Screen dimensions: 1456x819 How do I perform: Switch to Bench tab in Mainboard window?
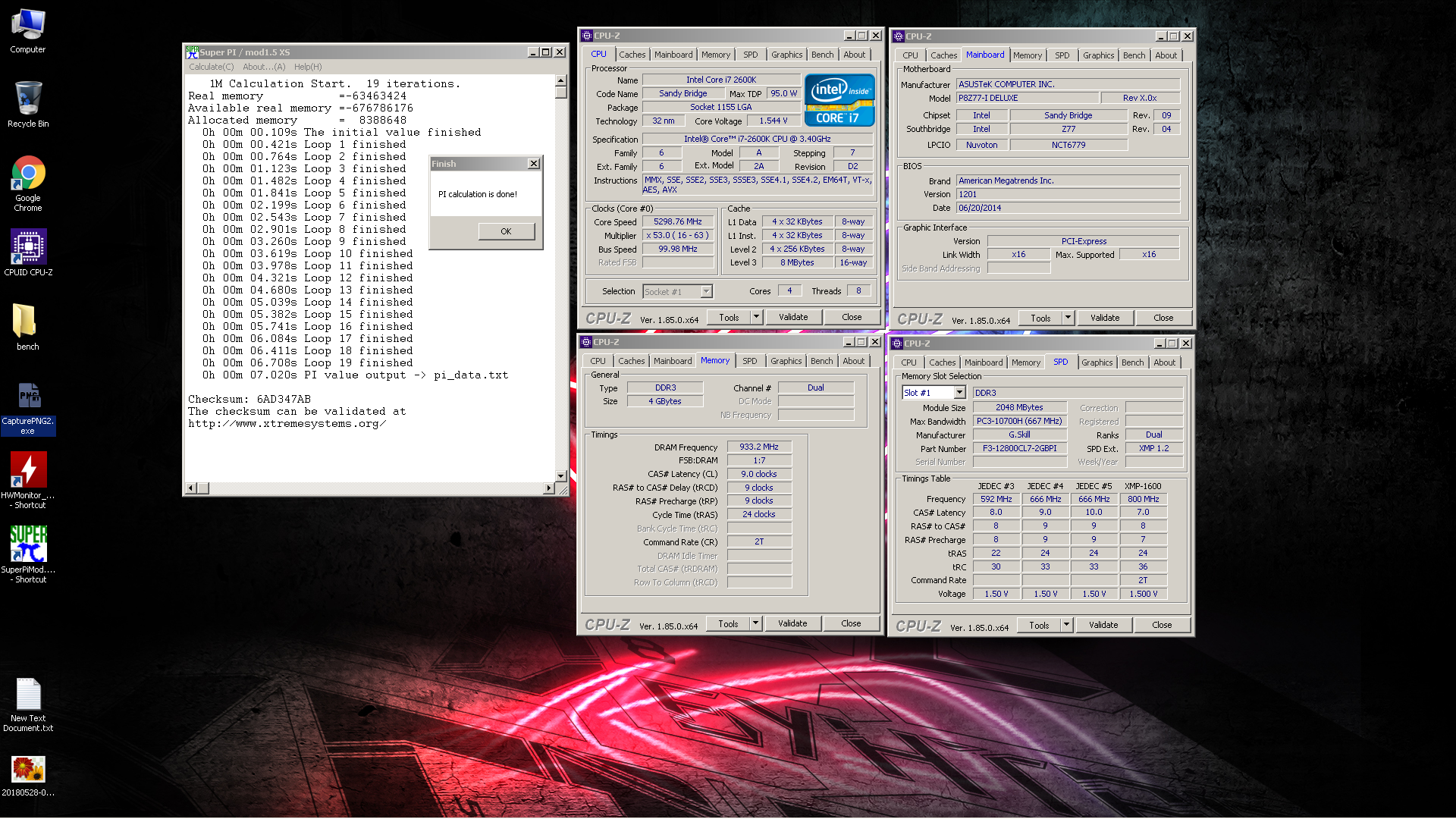1134,55
